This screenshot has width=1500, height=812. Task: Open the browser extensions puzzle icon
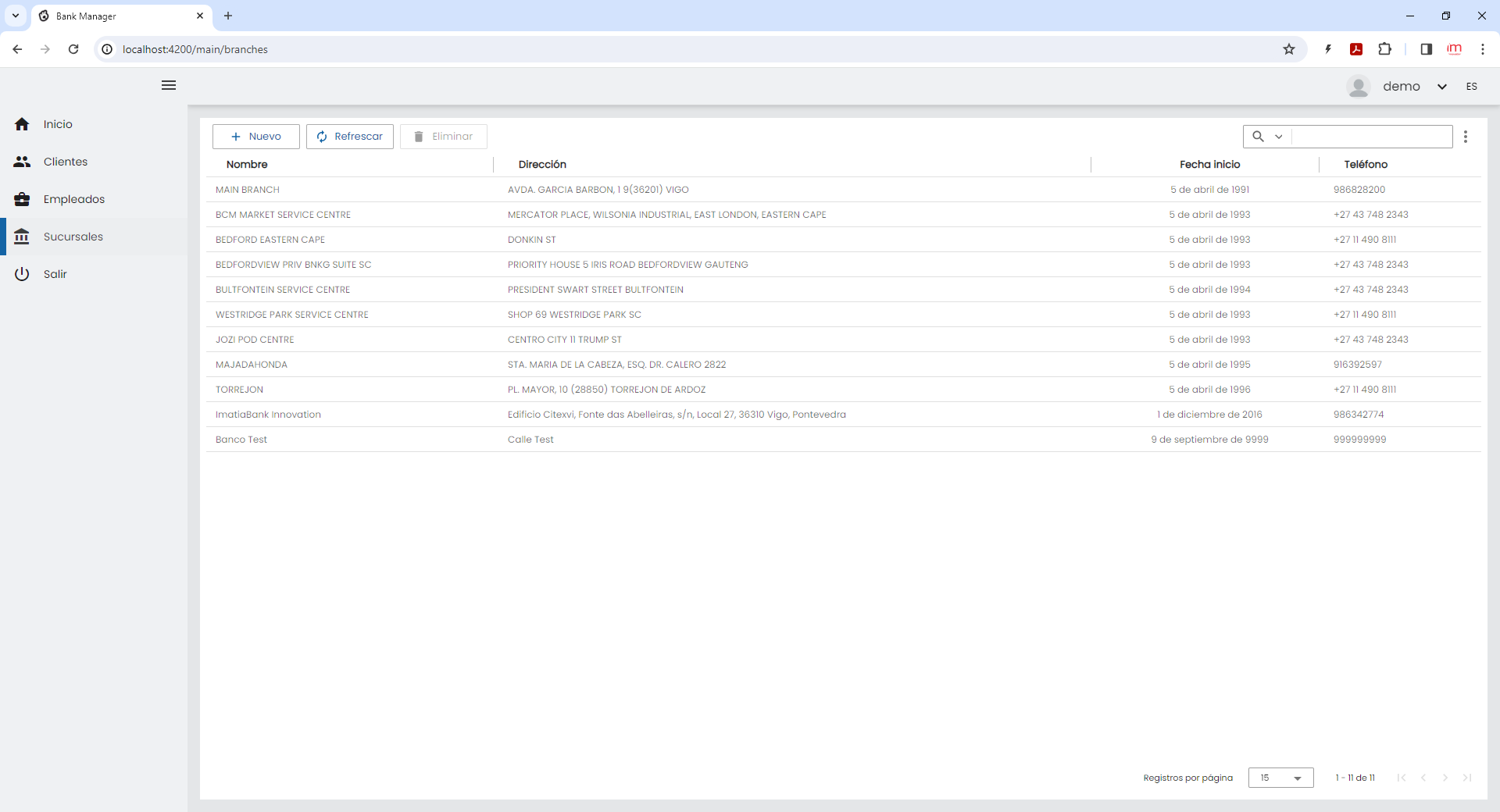1384,49
